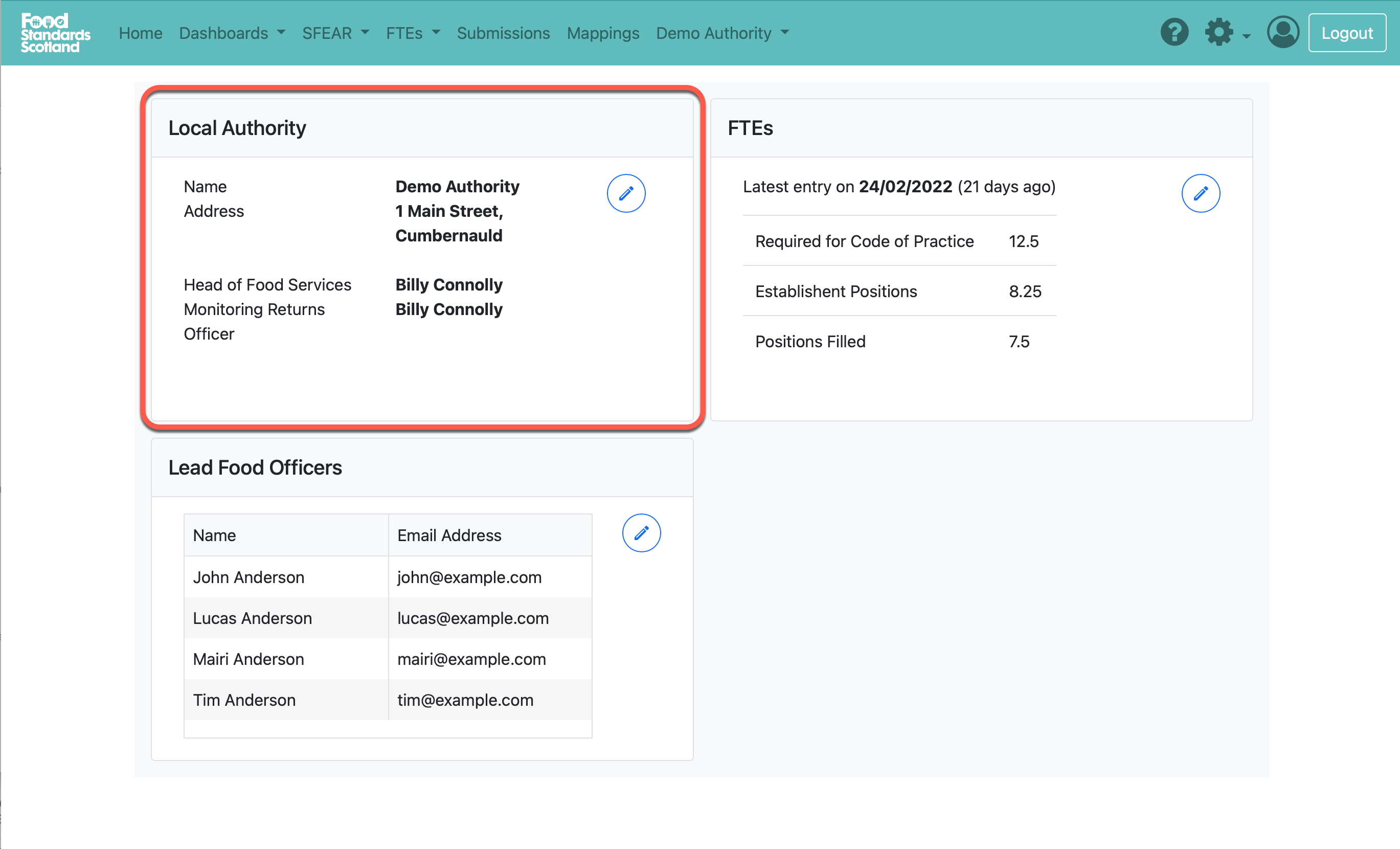This screenshot has width=1400, height=849.
Task: Edit Local Authority details with pencil icon
Action: tap(625, 193)
